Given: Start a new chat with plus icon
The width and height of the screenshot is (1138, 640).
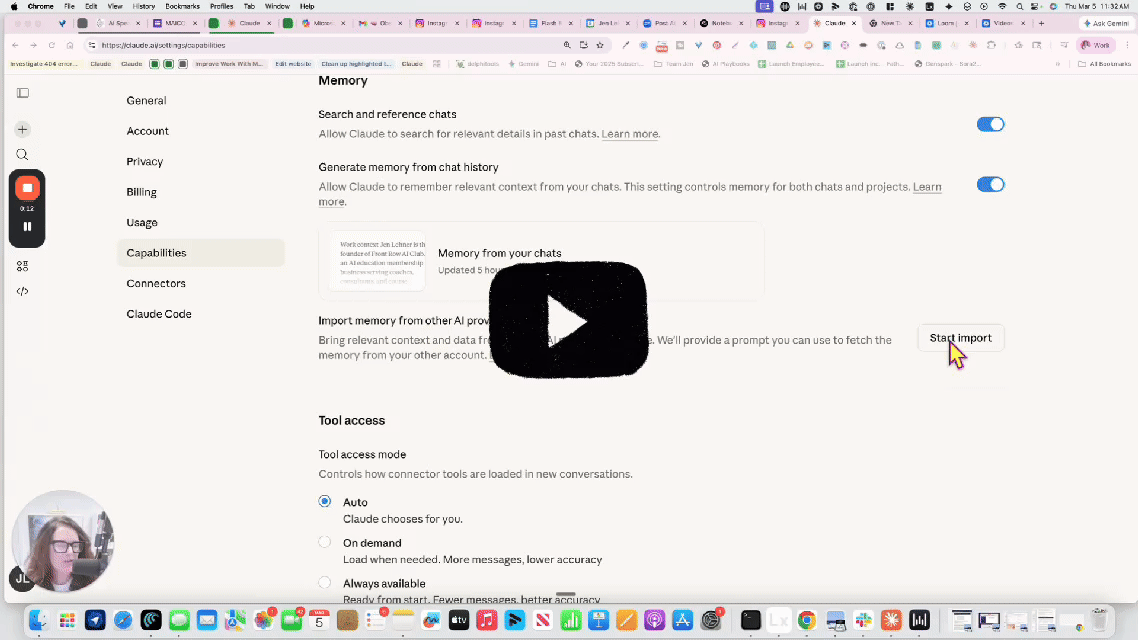Looking at the screenshot, I should point(22,129).
